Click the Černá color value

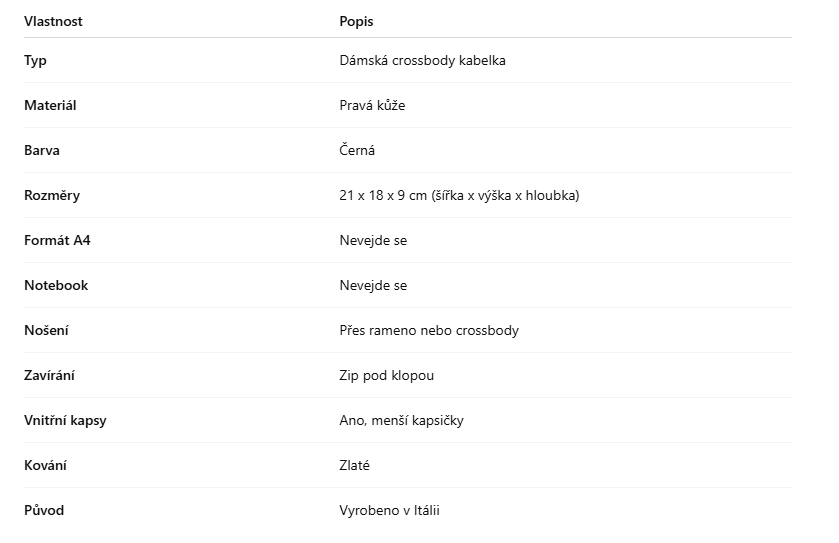tap(357, 150)
